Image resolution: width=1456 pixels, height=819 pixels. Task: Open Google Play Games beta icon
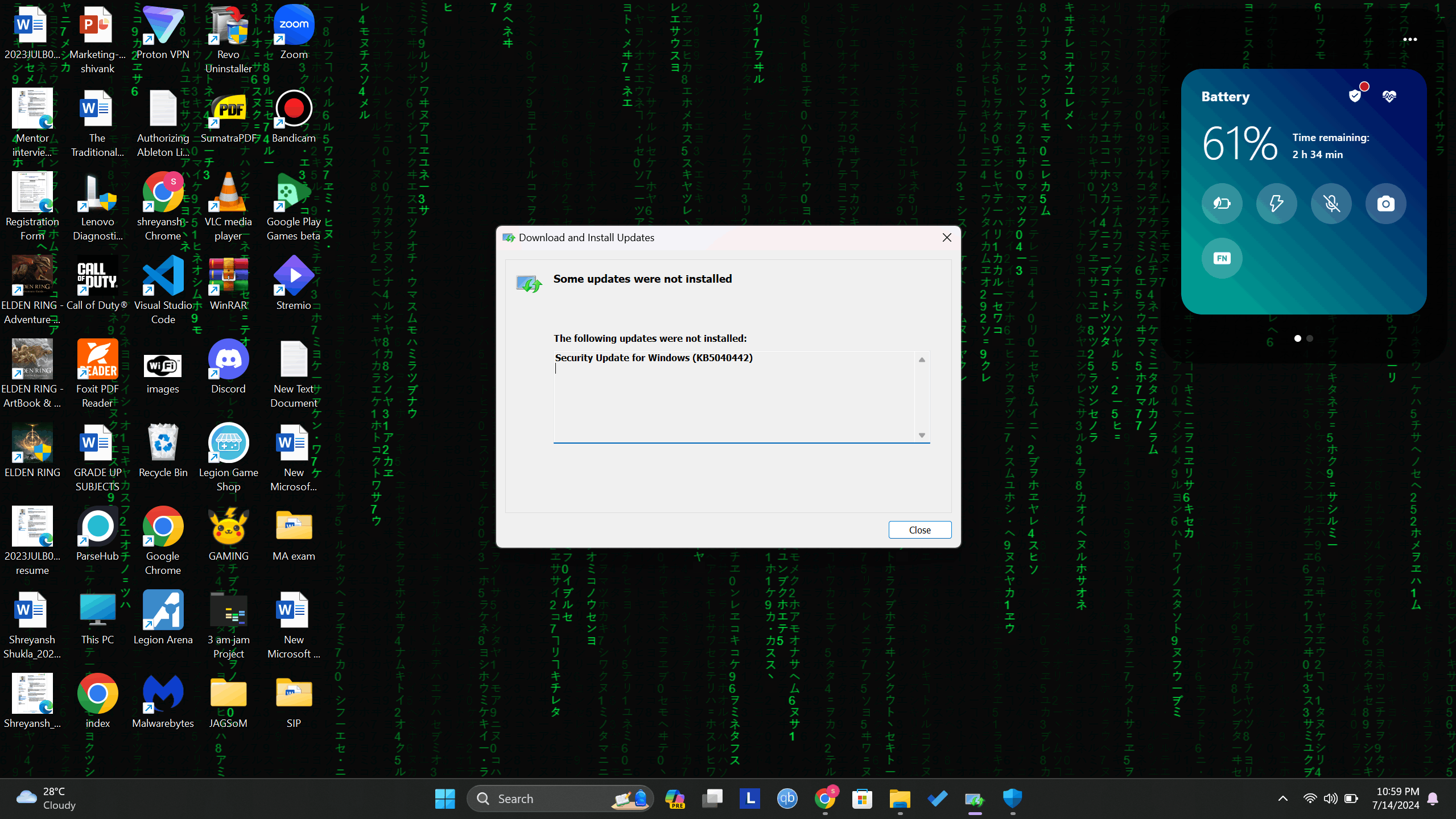(x=294, y=207)
